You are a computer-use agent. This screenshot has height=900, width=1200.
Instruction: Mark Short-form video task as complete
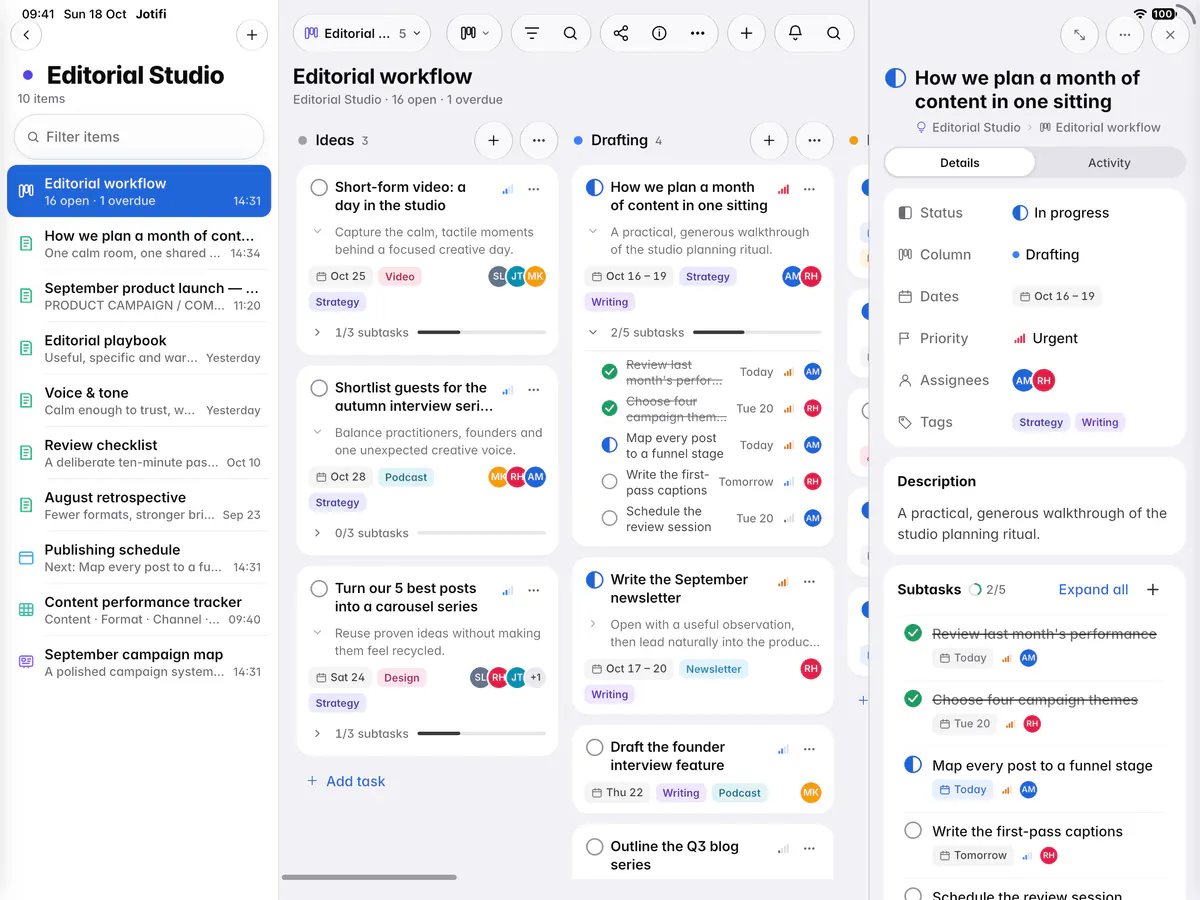pos(319,187)
